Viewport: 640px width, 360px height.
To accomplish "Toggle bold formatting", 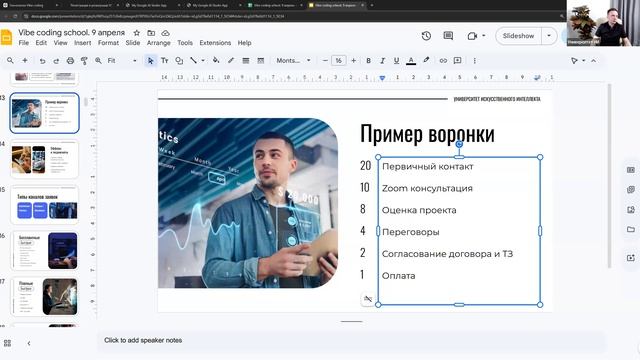I will pyautogui.click(x=368, y=60).
